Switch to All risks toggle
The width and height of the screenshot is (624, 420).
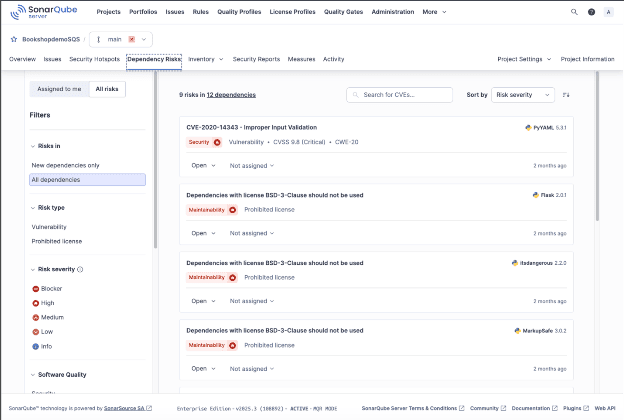(x=107, y=89)
